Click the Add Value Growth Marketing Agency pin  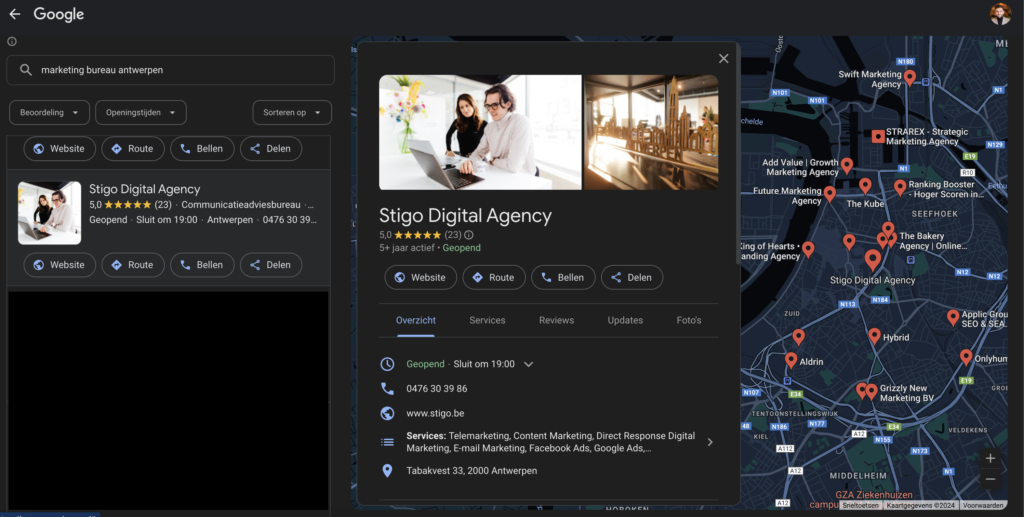[x=847, y=166]
